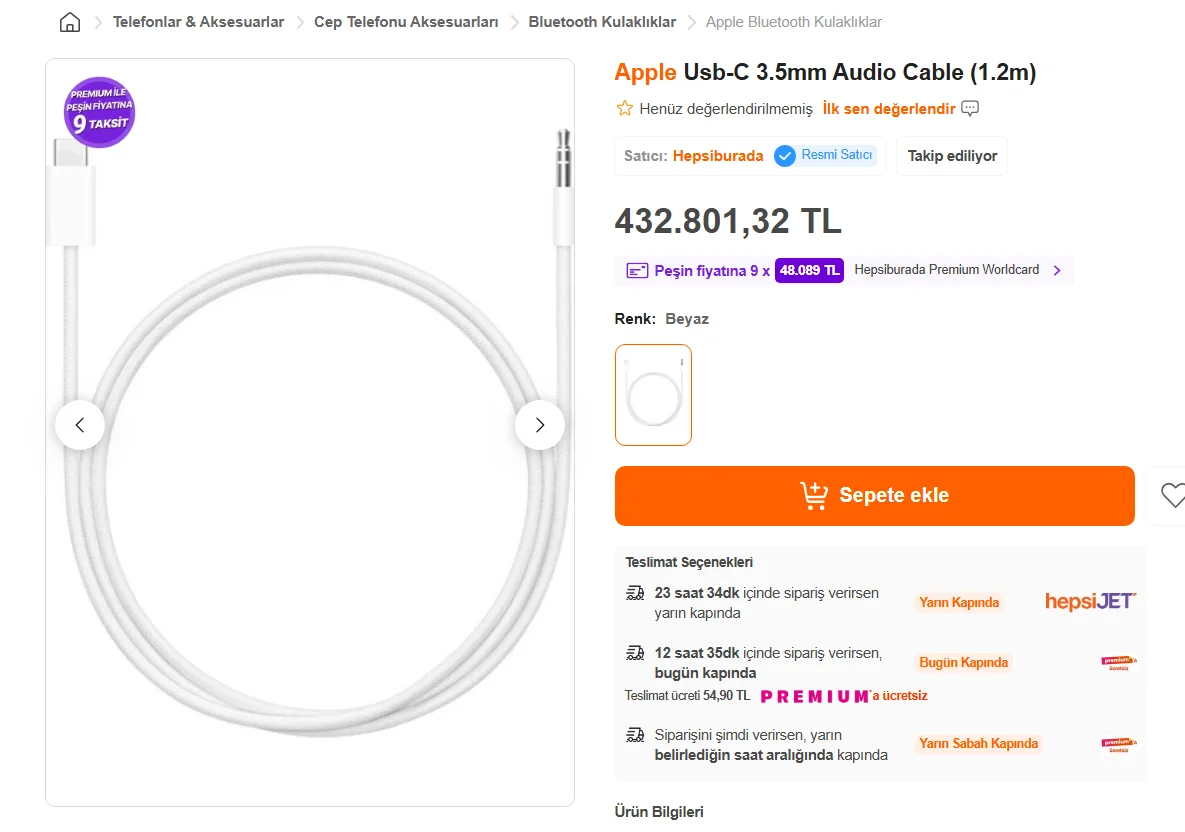Click the star rating icon
The image size is (1185, 832).
pyautogui.click(x=624, y=108)
